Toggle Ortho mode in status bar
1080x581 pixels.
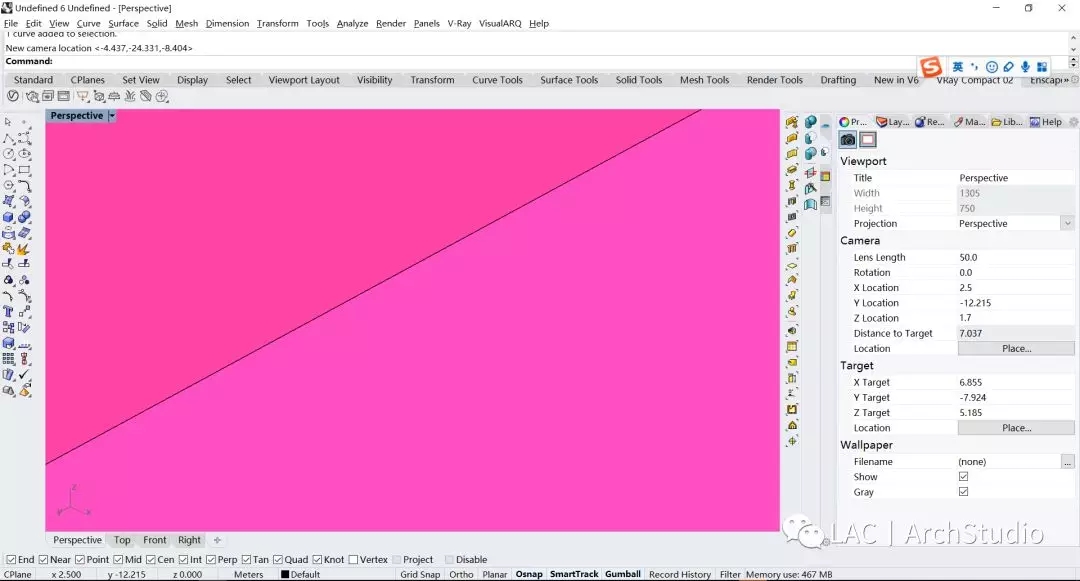[x=461, y=574]
